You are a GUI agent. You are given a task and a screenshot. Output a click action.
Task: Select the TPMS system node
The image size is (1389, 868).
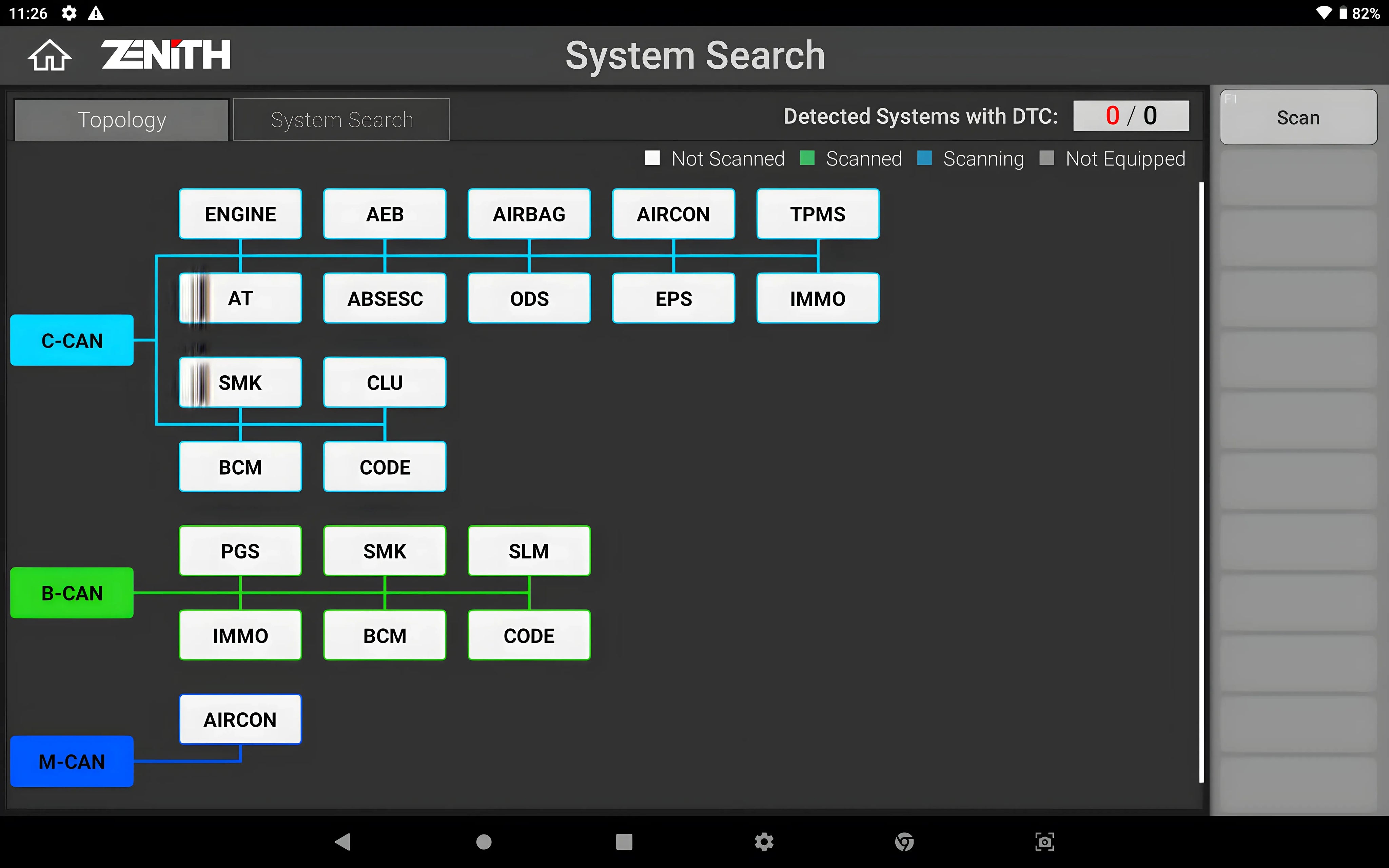coord(817,214)
